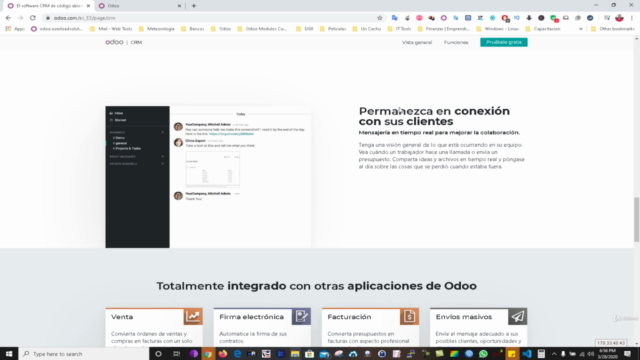Expand the Odoo Modulos Co... bookmark folder
The width and height of the screenshot is (640, 360).
coord(262,29)
